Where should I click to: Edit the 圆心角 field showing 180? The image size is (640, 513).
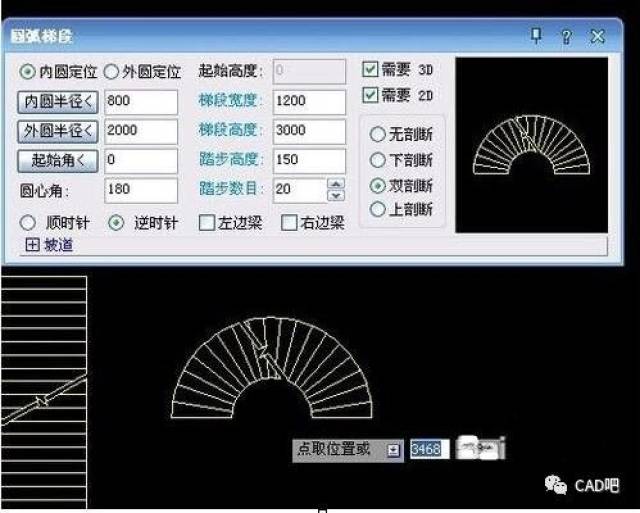point(141,190)
